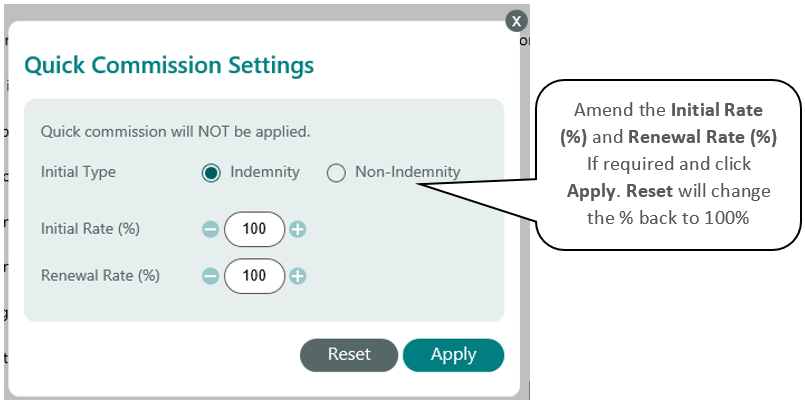Decrease Initial Rate with minus icon

tap(210, 229)
